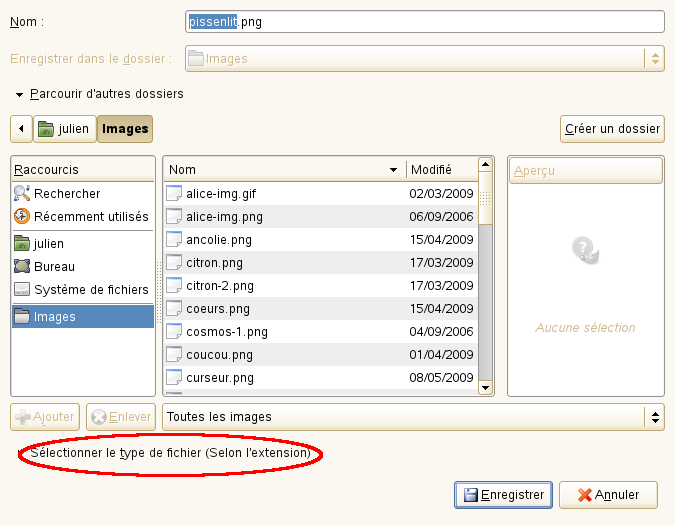This screenshot has width=675, height=526.
Task: Click the file icon next to cosmos-1.png
Action: (173, 331)
